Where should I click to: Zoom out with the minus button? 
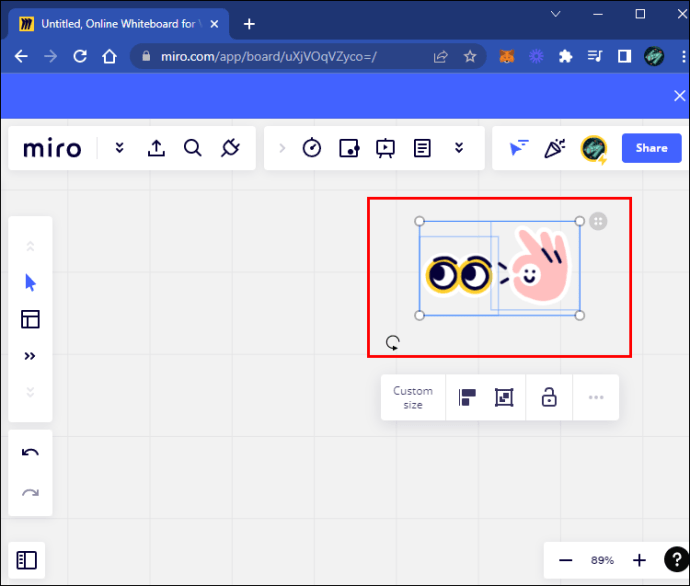click(x=566, y=560)
